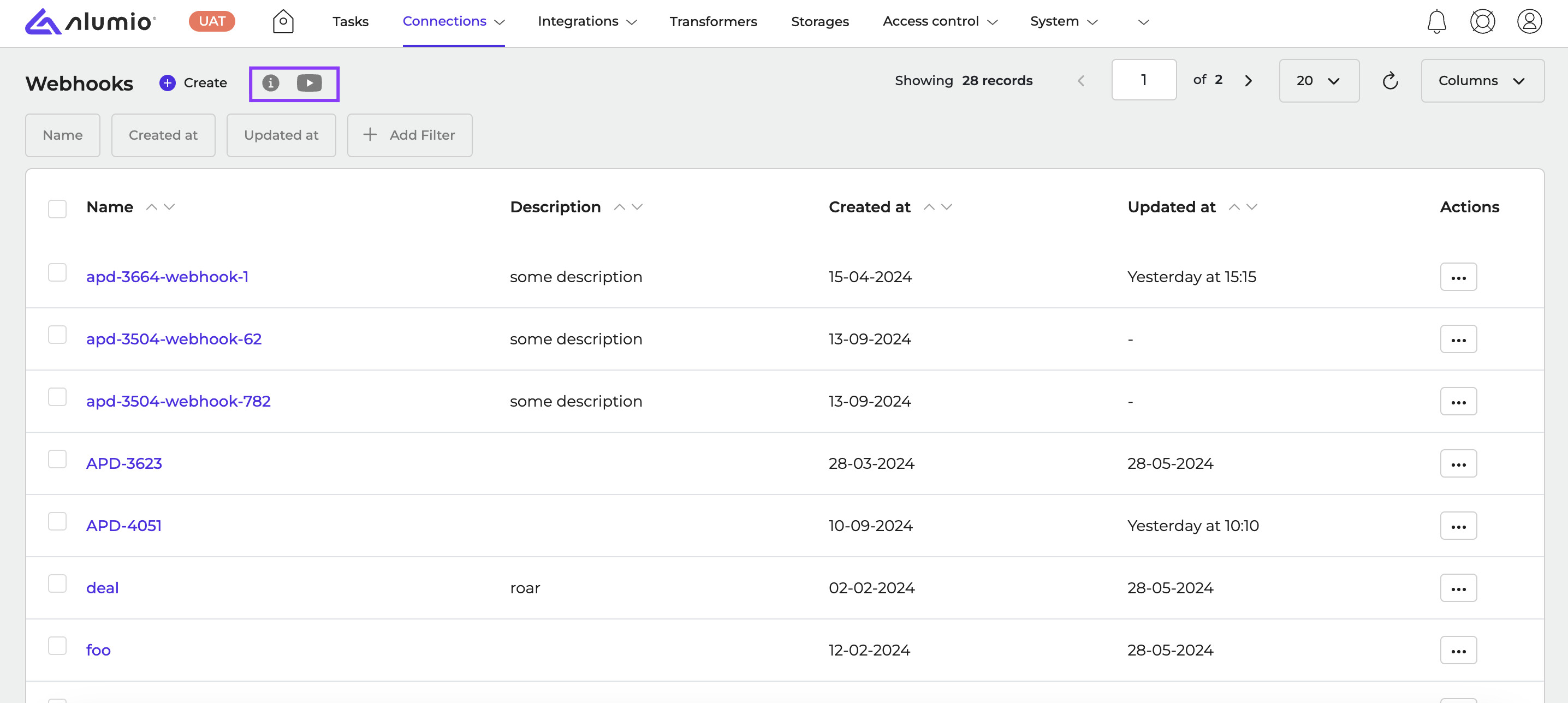Click the page number input field
1568x703 pixels.
pos(1143,80)
